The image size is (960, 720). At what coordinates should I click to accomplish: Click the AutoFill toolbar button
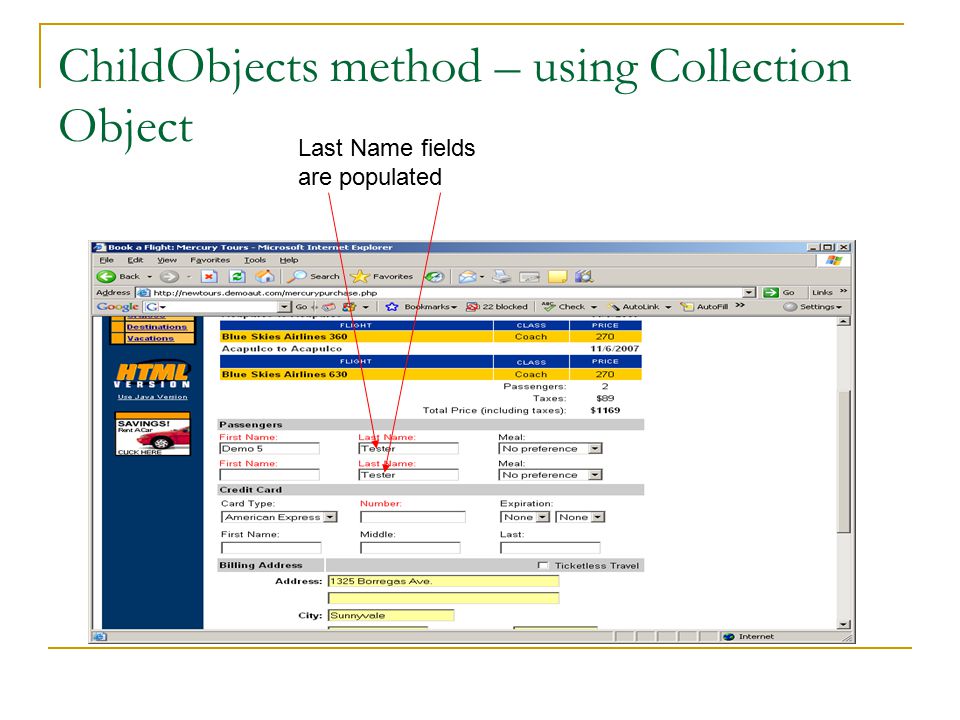(x=705, y=307)
